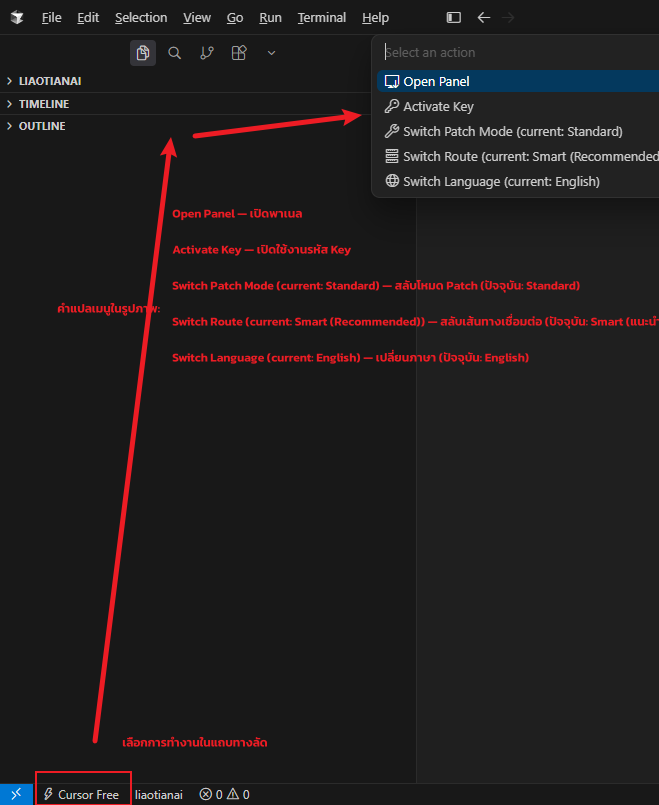Open the Source Control view icon
The width and height of the screenshot is (659, 805).
click(x=207, y=53)
